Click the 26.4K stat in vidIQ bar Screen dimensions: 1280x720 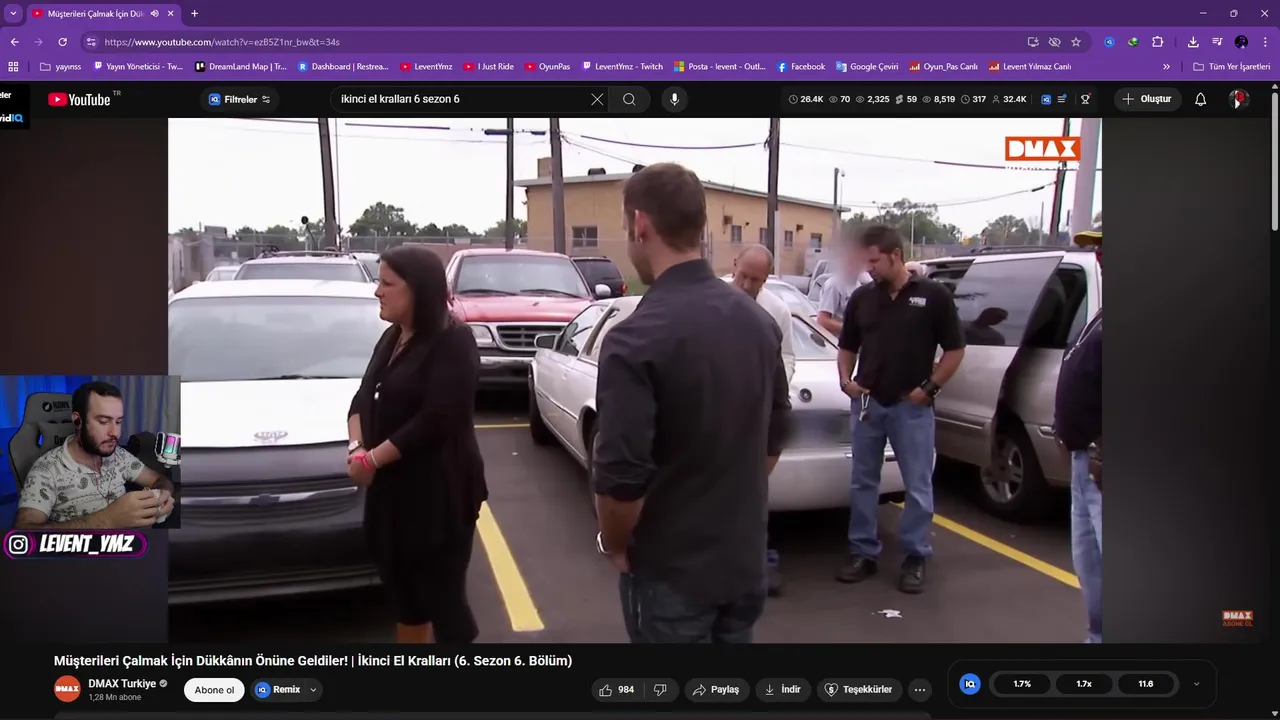point(806,99)
